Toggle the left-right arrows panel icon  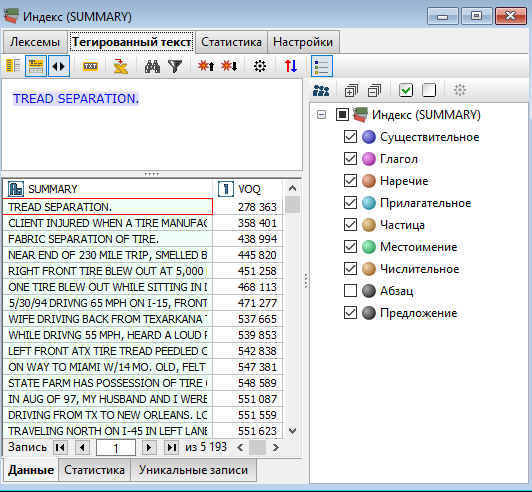click(x=59, y=66)
